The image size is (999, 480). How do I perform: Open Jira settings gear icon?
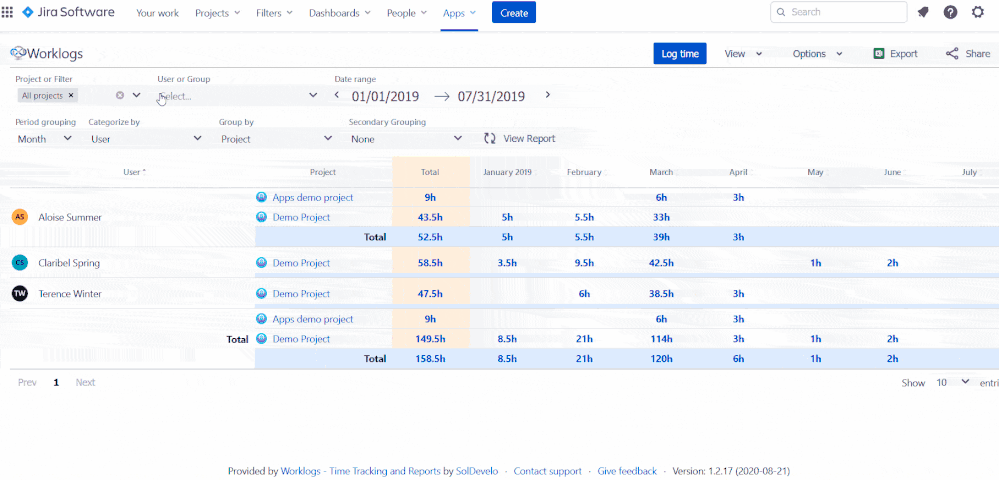click(978, 12)
